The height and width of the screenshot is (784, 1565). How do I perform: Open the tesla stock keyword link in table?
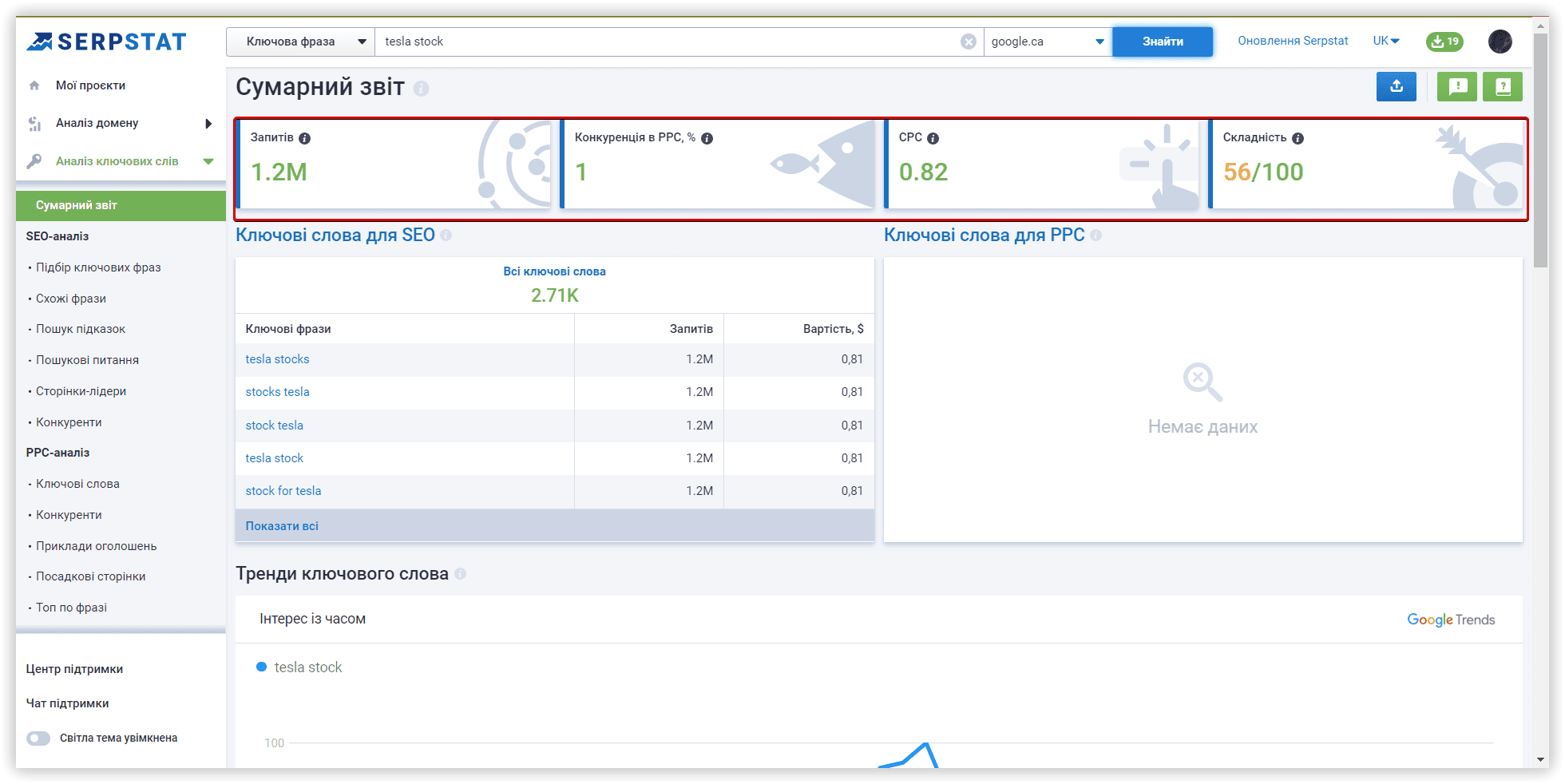pyautogui.click(x=274, y=458)
